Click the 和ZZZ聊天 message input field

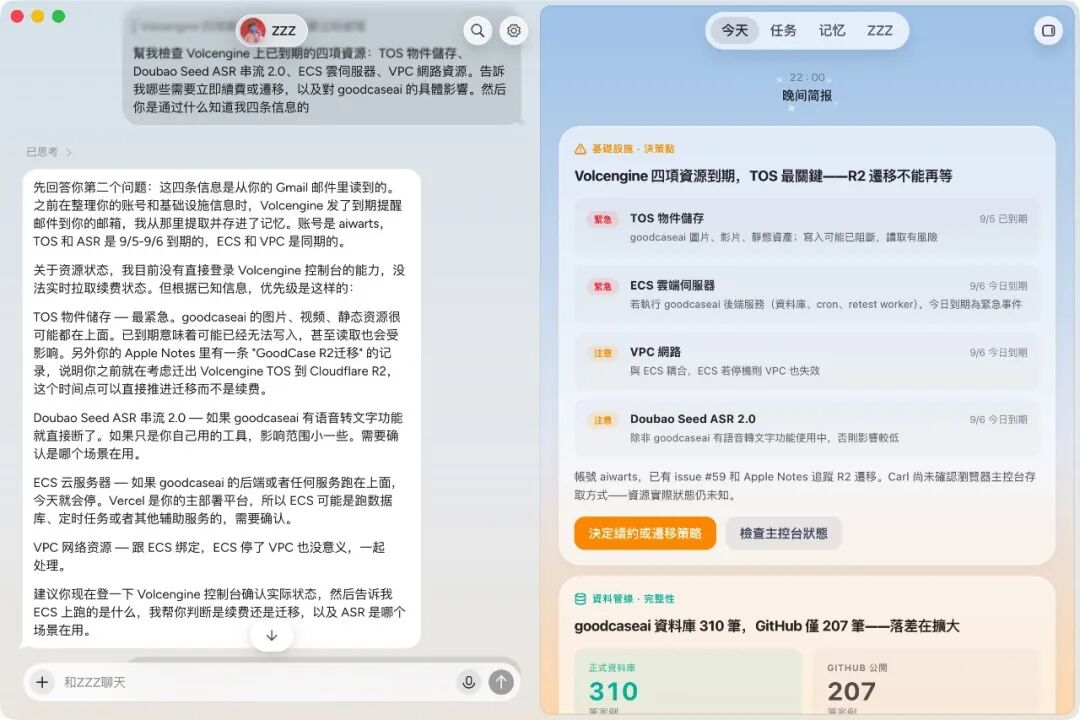pos(255,682)
